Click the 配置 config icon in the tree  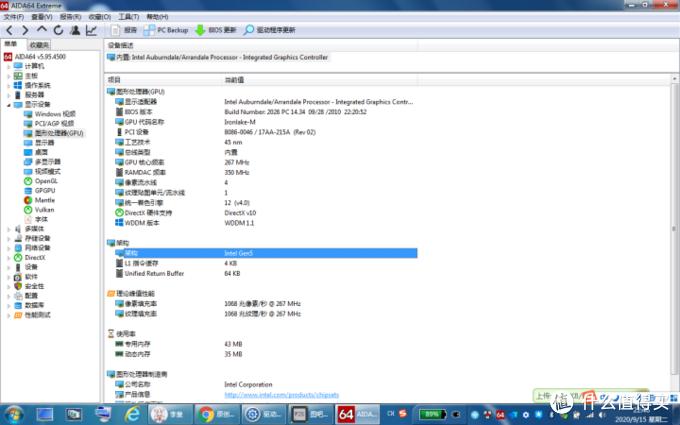click(18, 296)
